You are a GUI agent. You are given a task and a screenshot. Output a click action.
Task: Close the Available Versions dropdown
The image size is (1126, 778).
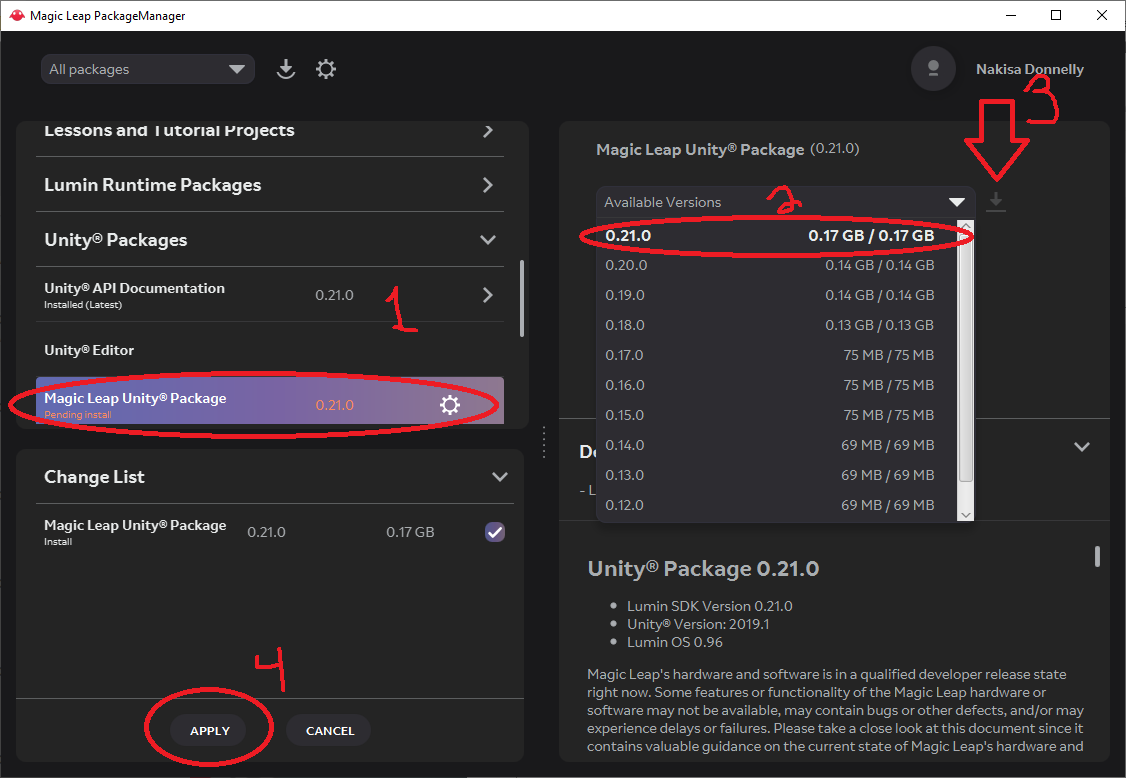(x=786, y=202)
